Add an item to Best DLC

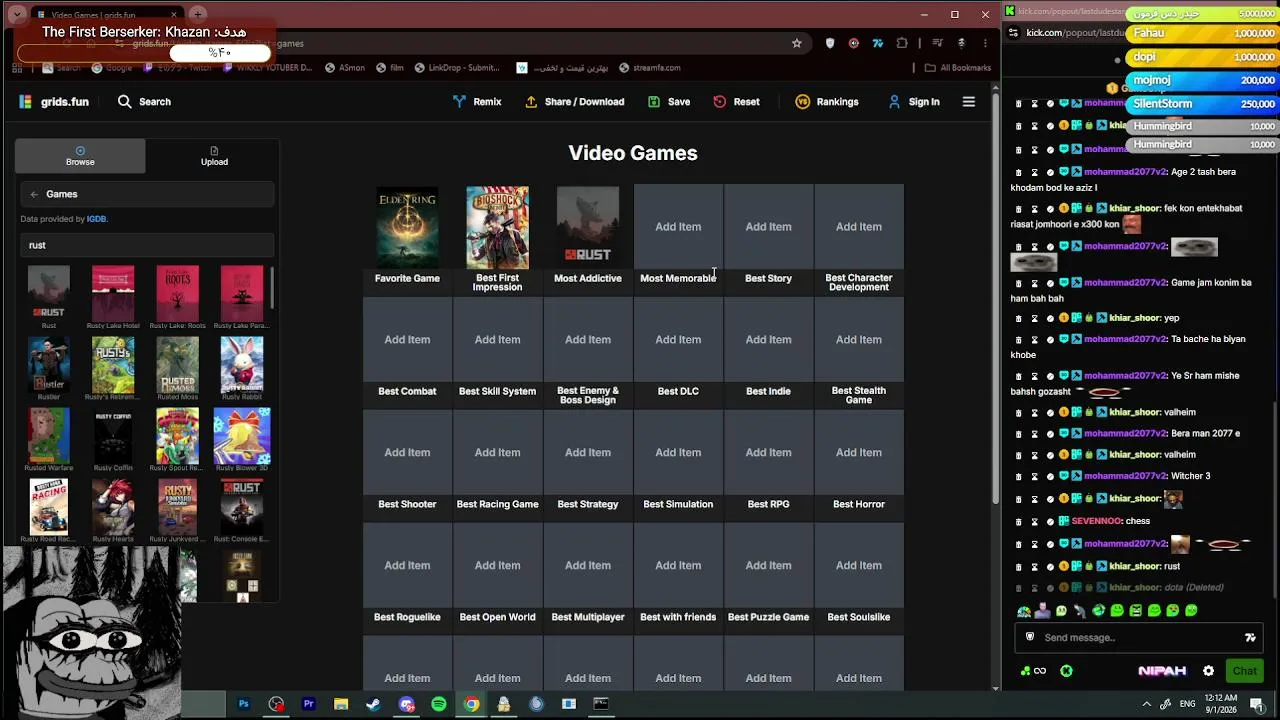pos(678,340)
